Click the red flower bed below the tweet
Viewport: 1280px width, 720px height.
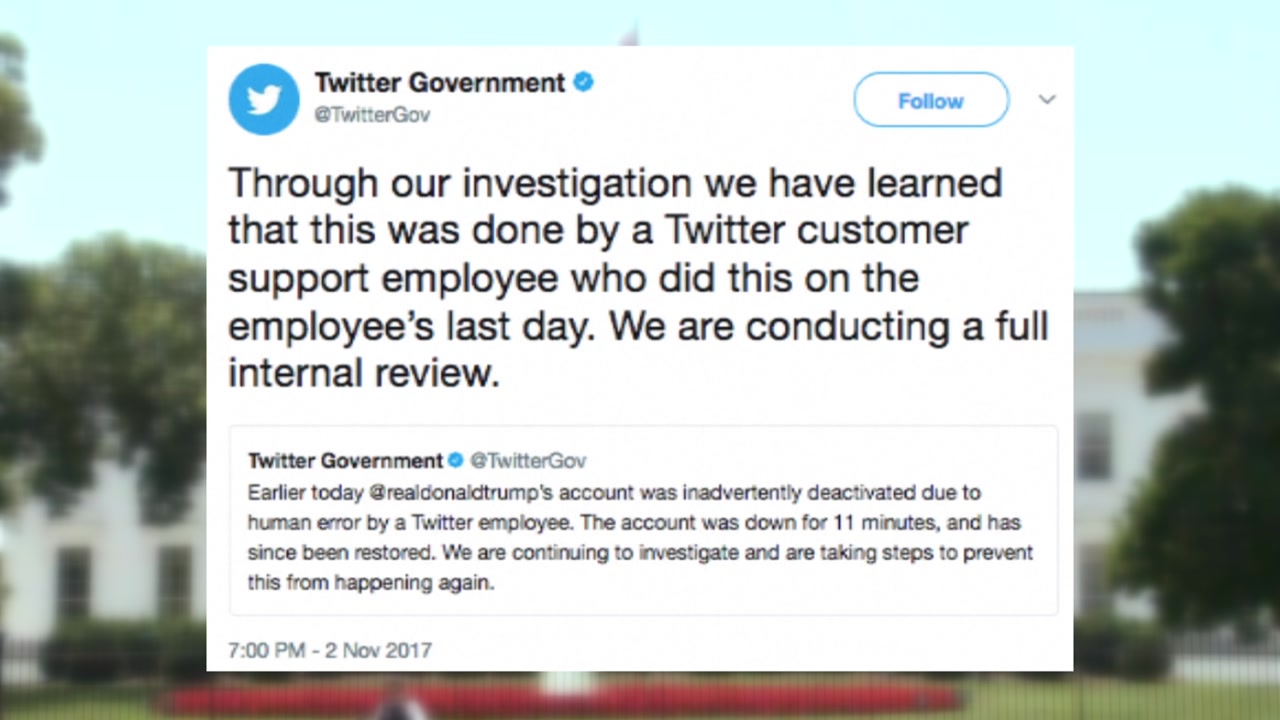coord(560,697)
